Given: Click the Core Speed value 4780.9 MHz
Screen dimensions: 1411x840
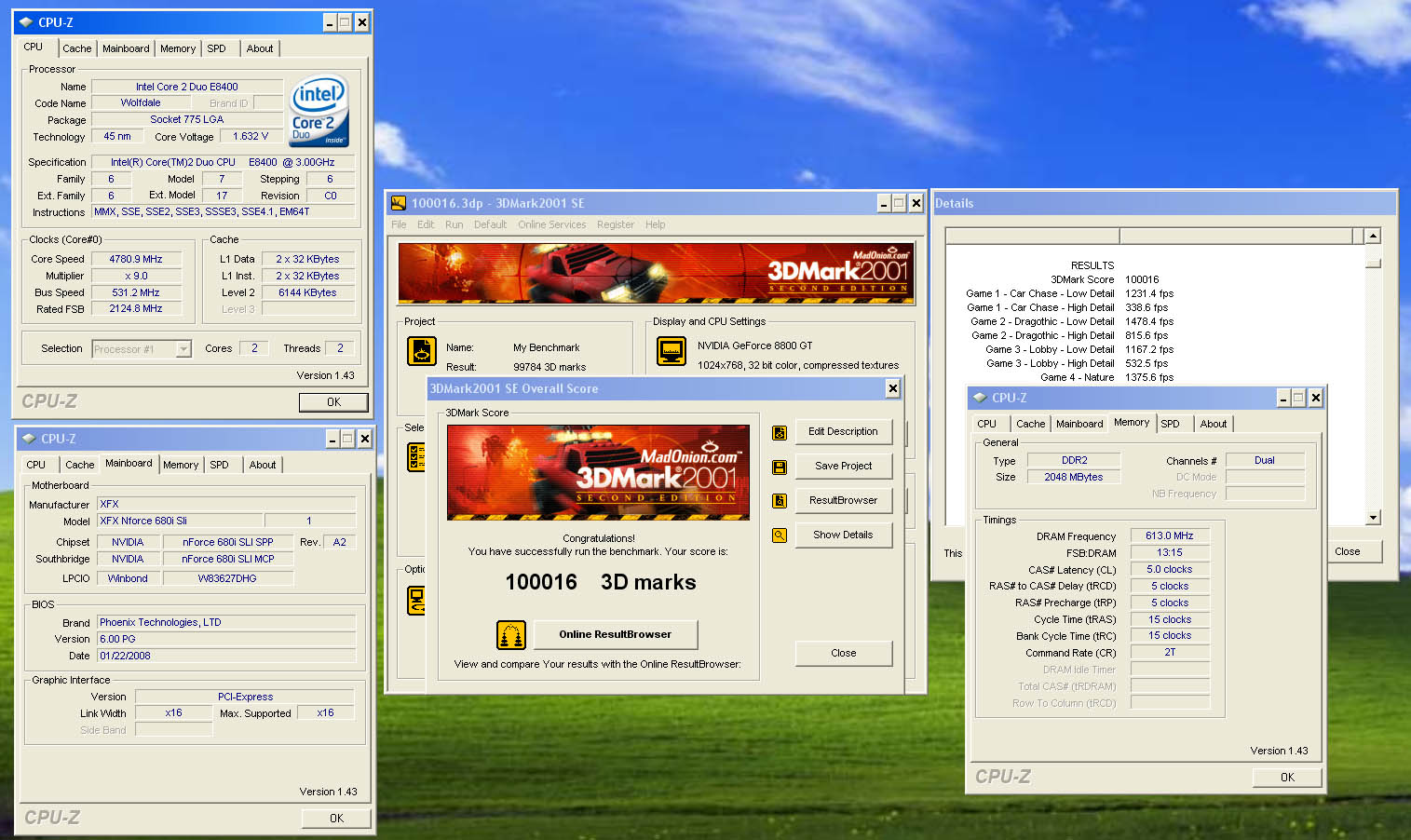Looking at the screenshot, I should 136,260.
